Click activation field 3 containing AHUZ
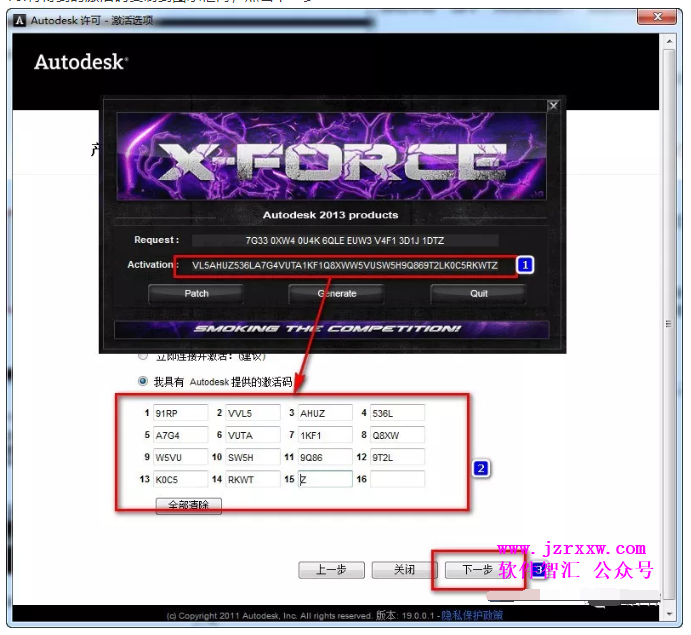The image size is (691, 635). tap(325, 413)
